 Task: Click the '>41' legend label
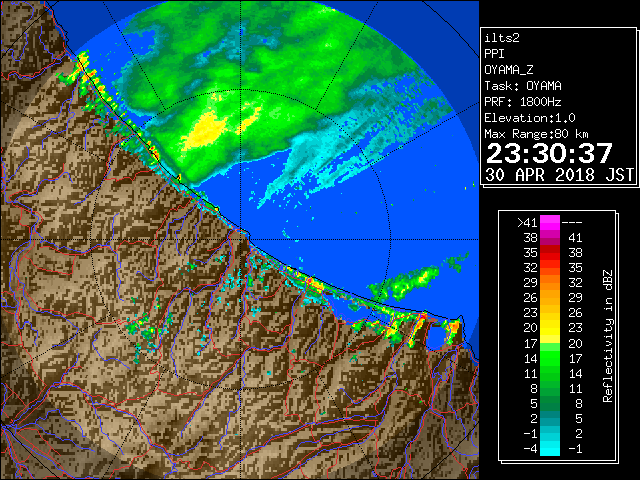[527, 223]
